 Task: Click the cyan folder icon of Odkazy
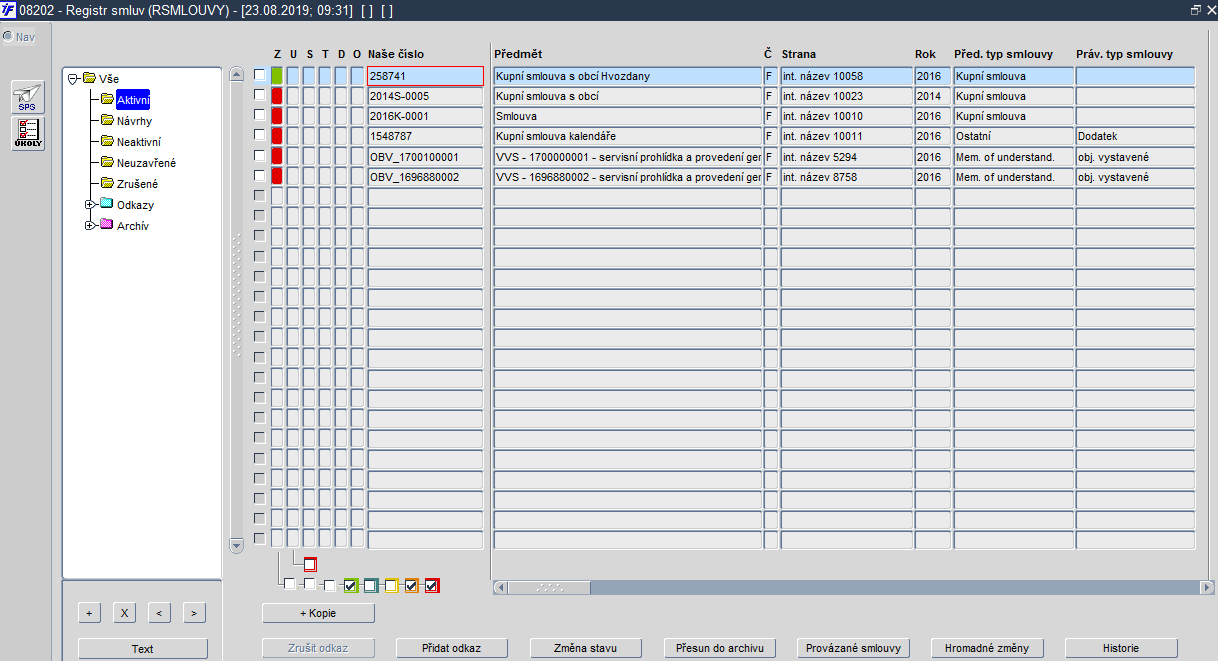(107, 204)
